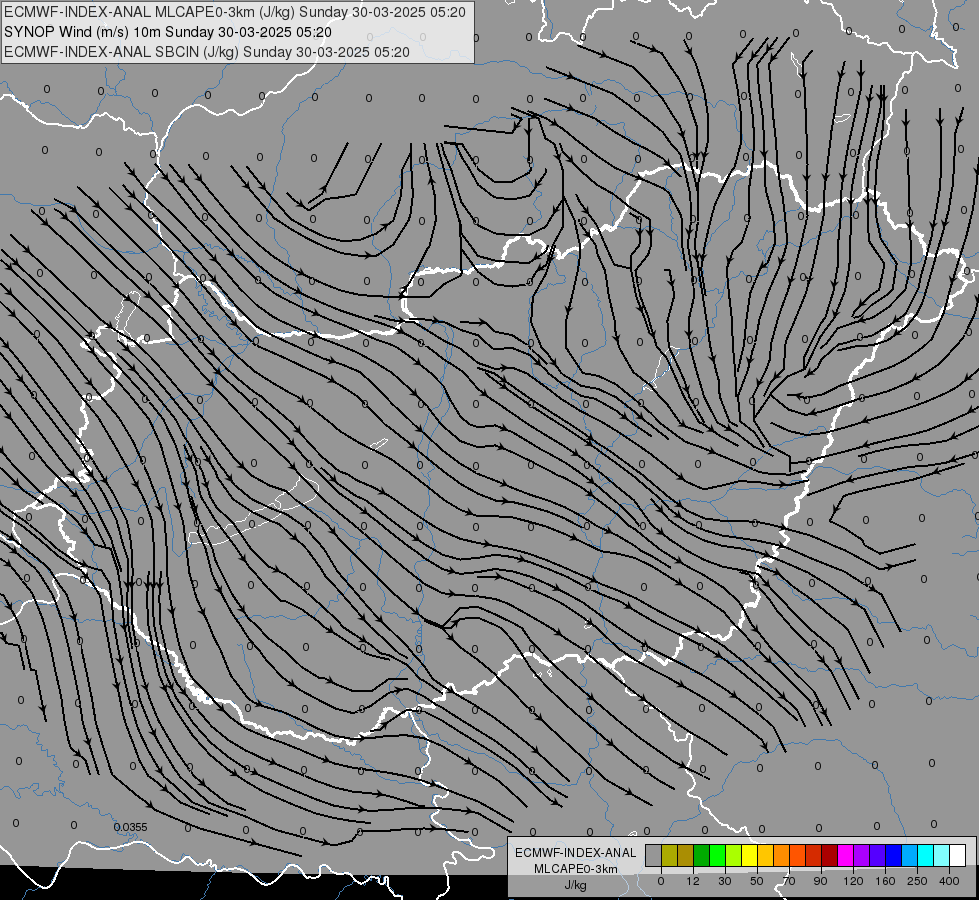Click the legend scale label 50
Screen dimensions: 979x900
pos(757,881)
